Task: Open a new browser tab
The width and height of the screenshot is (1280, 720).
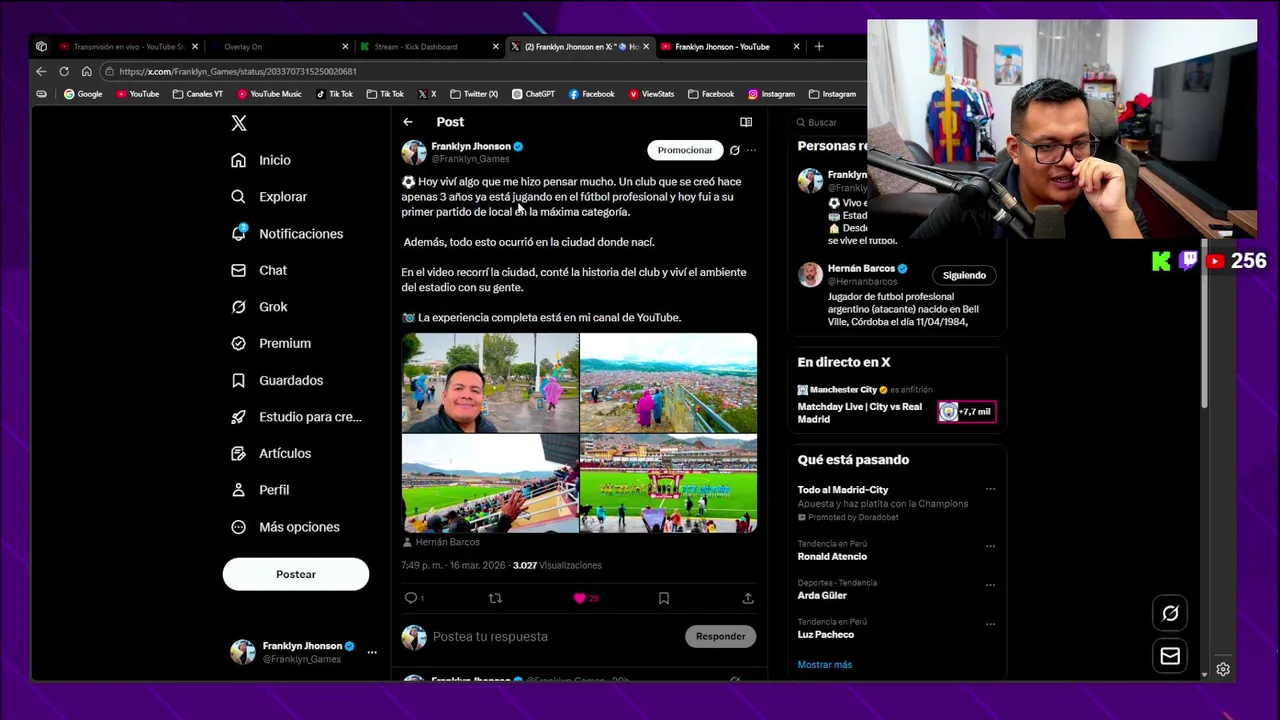Action: 819,46
